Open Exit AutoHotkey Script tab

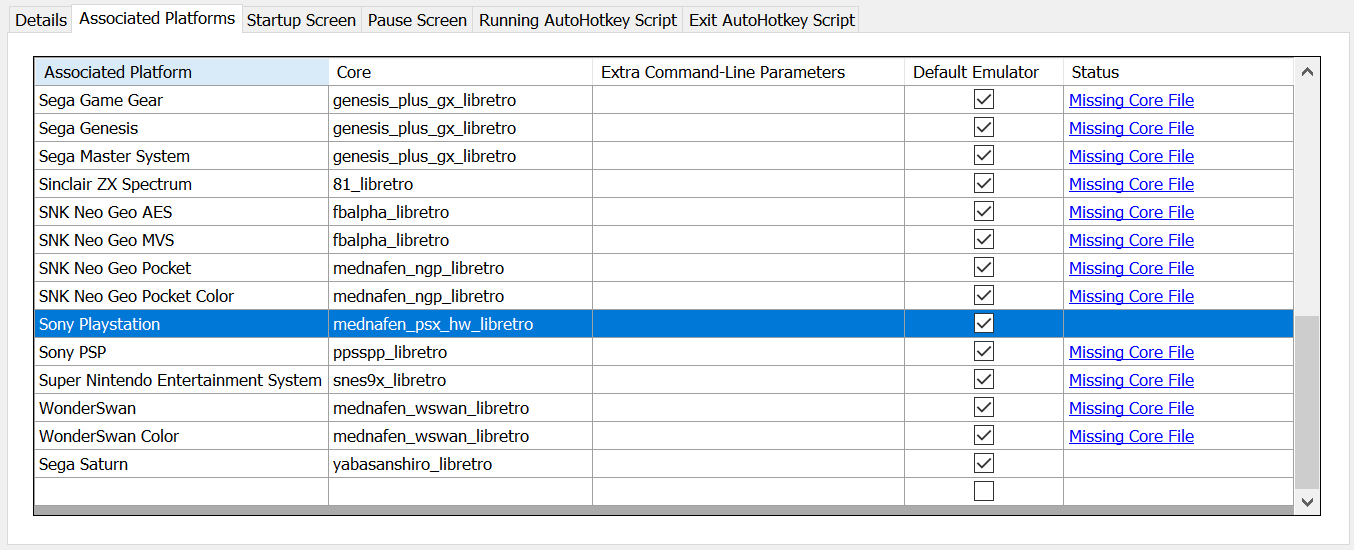(772, 20)
